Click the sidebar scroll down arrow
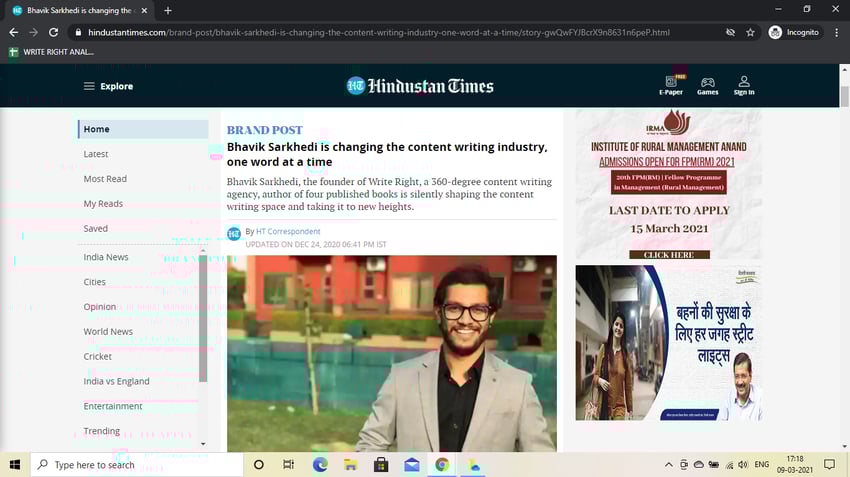The height and width of the screenshot is (477, 850). pyautogui.click(x=203, y=444)
